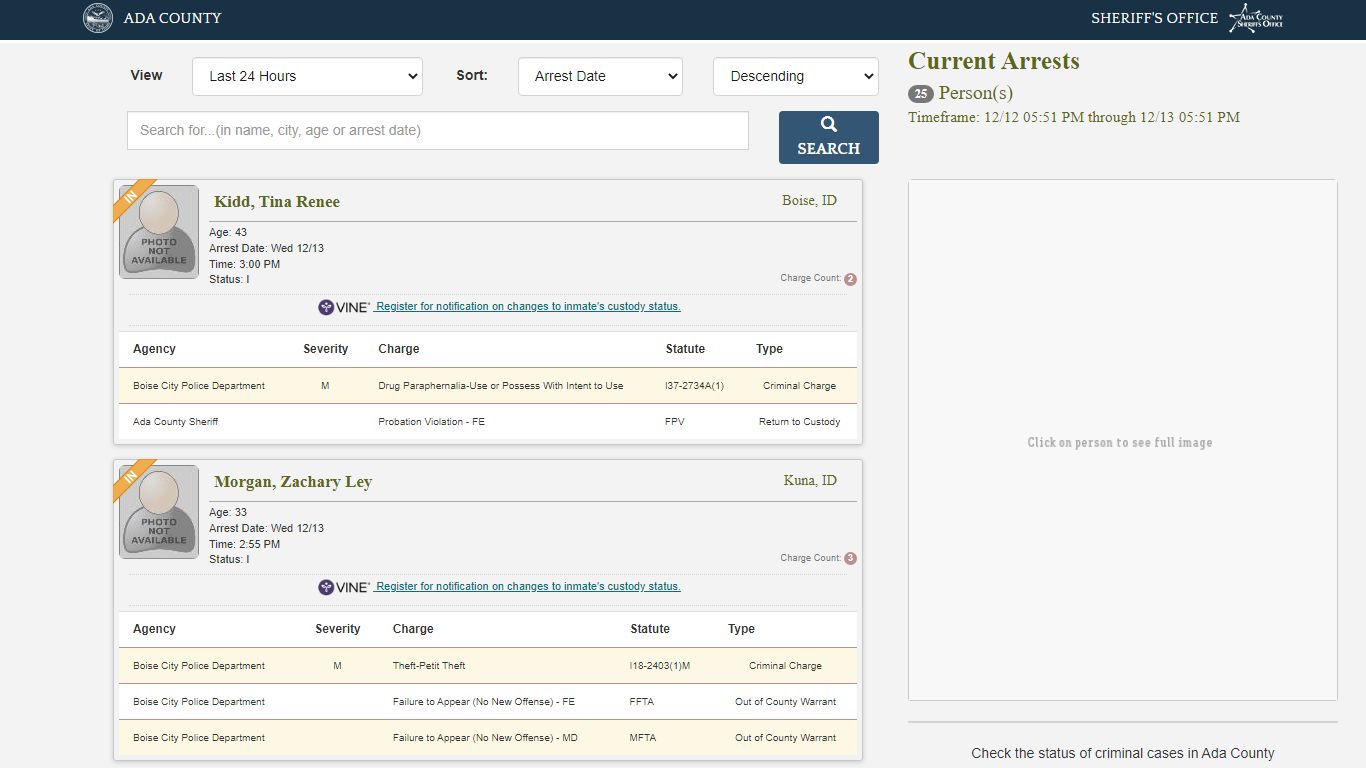1366x768 pixels.
Task: Click the charge count badge 2 for Kidd
Action: [x=851, y=279]
